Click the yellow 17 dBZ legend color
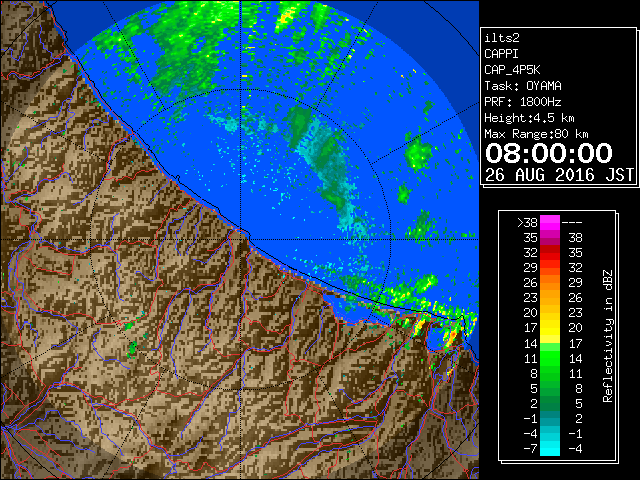640x480 pixels. tap(550, 328)
